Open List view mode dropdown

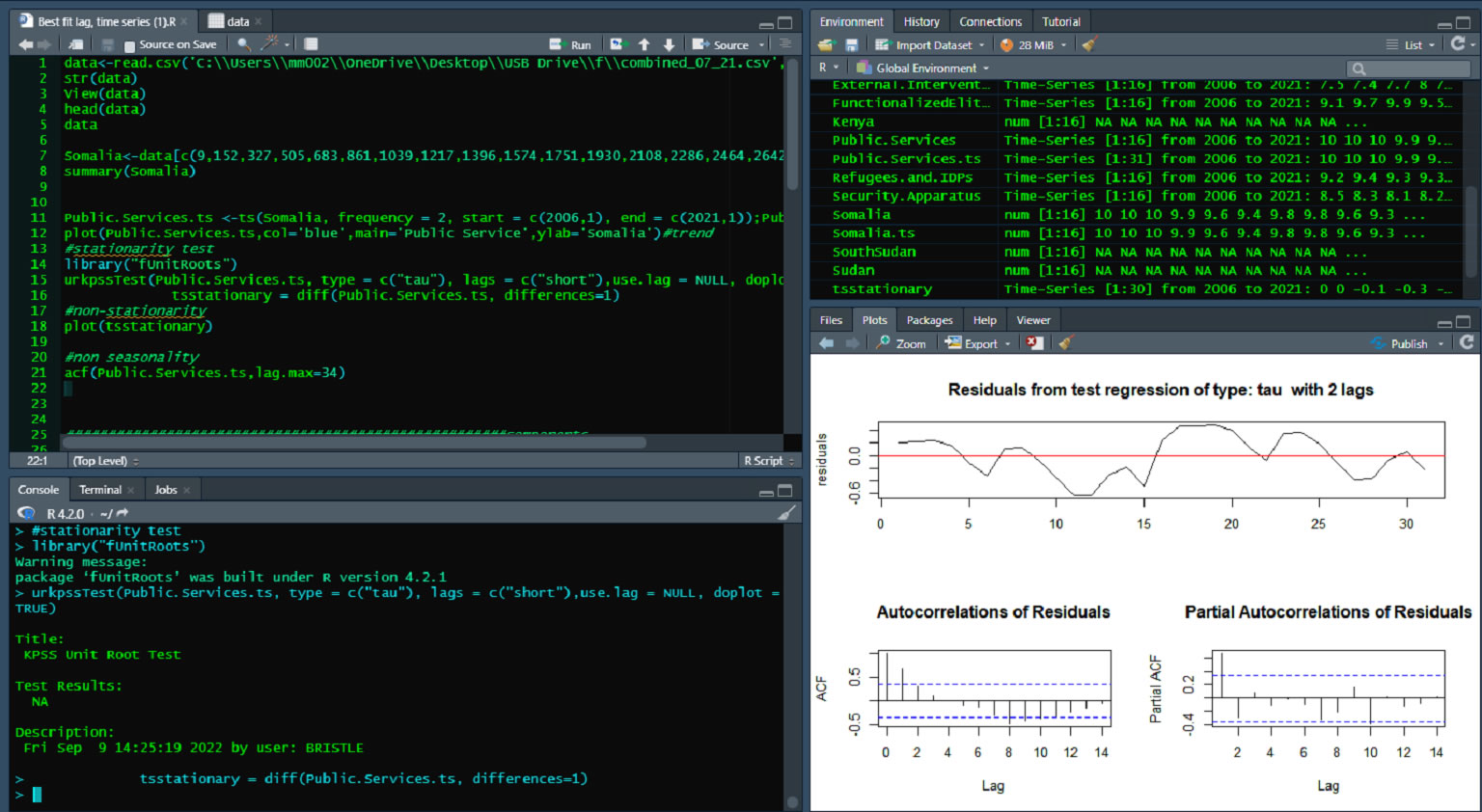[x=1411, y=44]
